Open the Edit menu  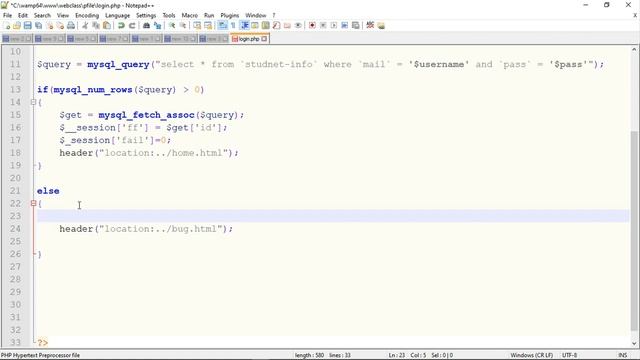click(23, 15)
